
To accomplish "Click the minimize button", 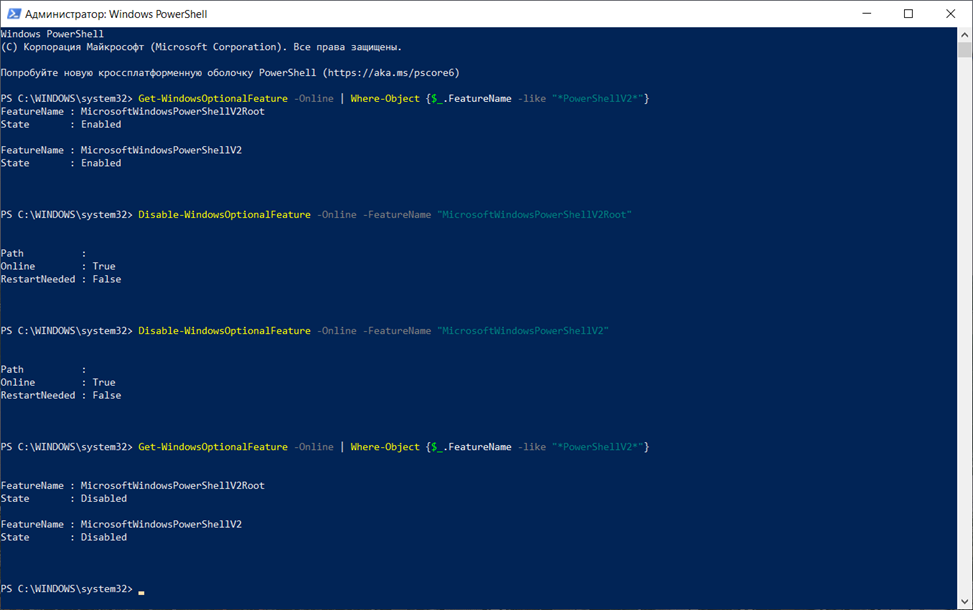I will click(x=866, y=13).
